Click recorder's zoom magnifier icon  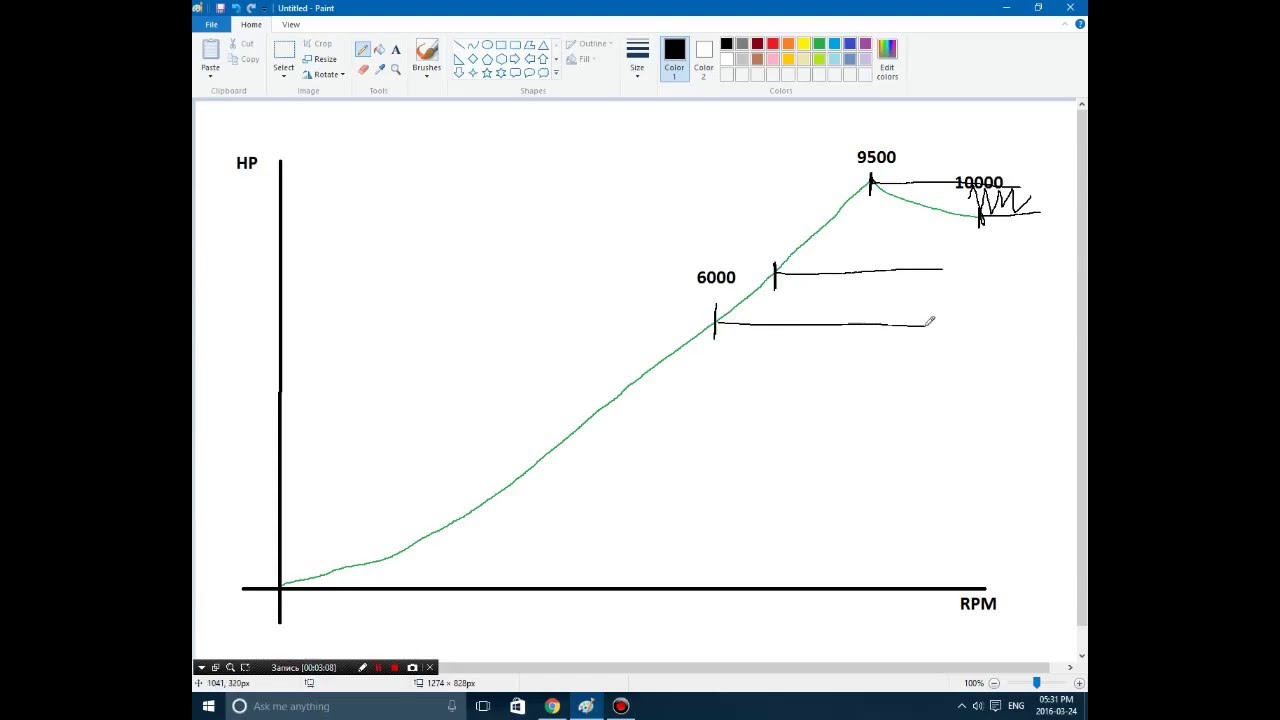pyautogui.click(x=230, y=667)
